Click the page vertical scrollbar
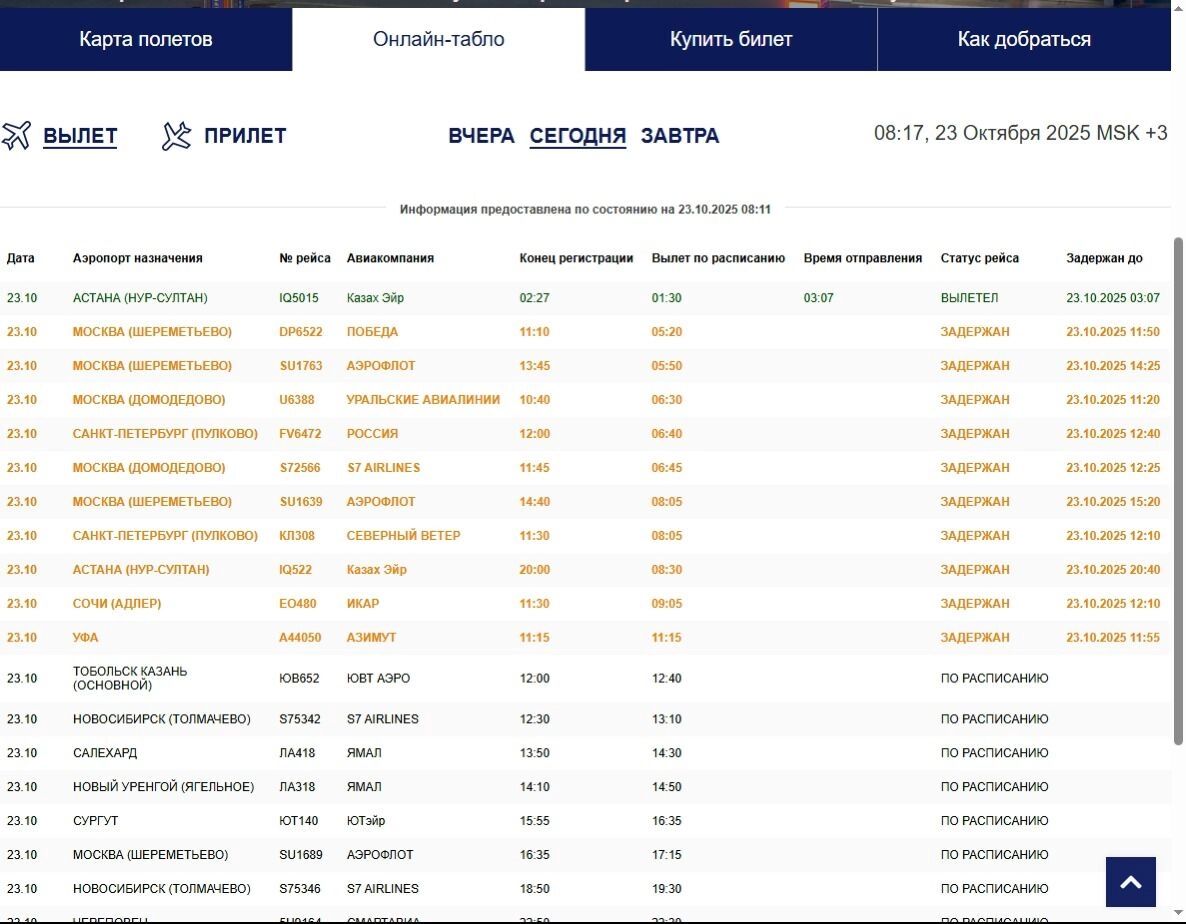The height and width of the screenshot is (924, 1186). [1178, 490]
